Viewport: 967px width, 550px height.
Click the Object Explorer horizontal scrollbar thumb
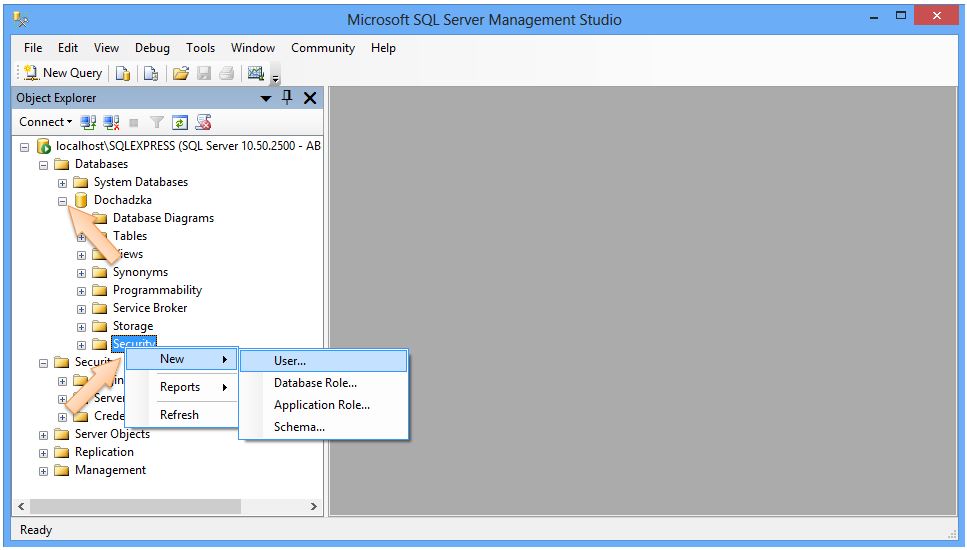coord(135,506)
